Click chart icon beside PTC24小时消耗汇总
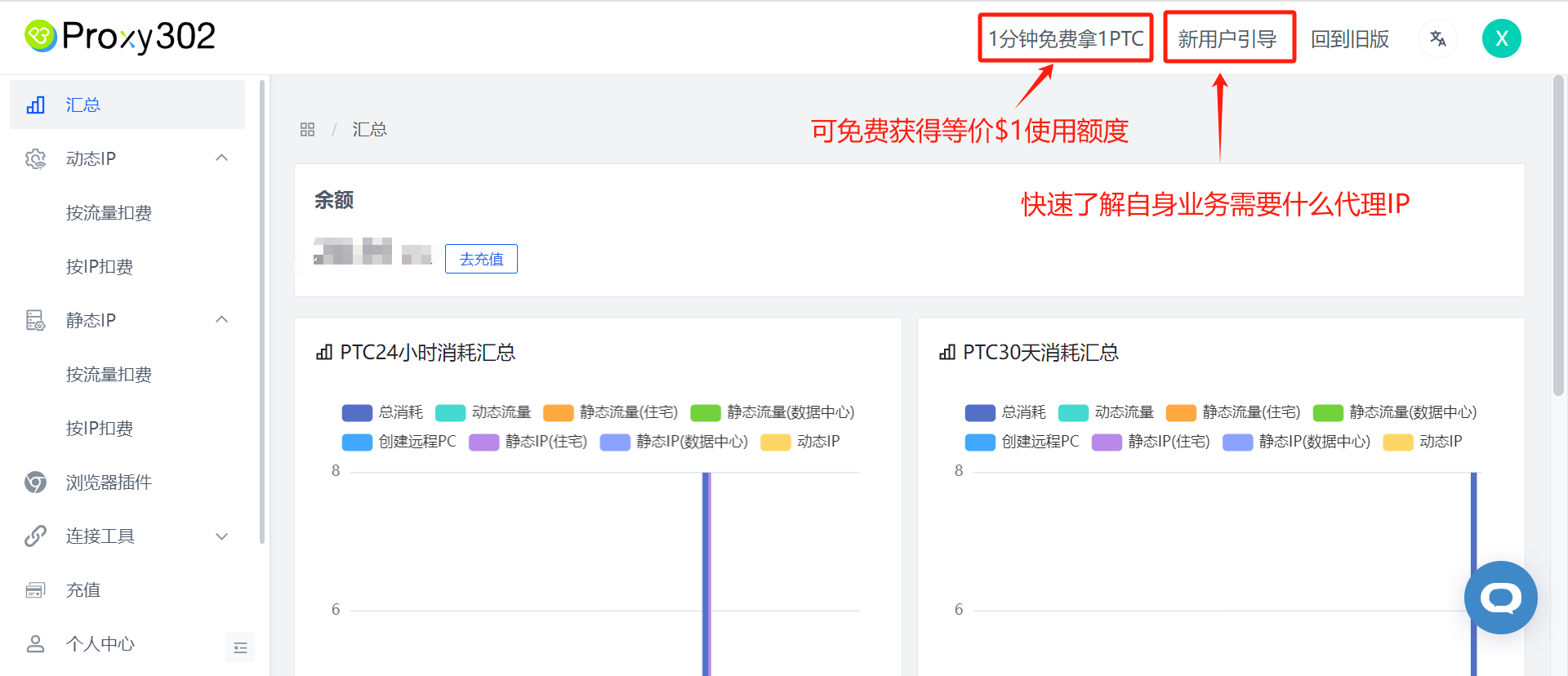1568x676 pixels. pos(324,352)
